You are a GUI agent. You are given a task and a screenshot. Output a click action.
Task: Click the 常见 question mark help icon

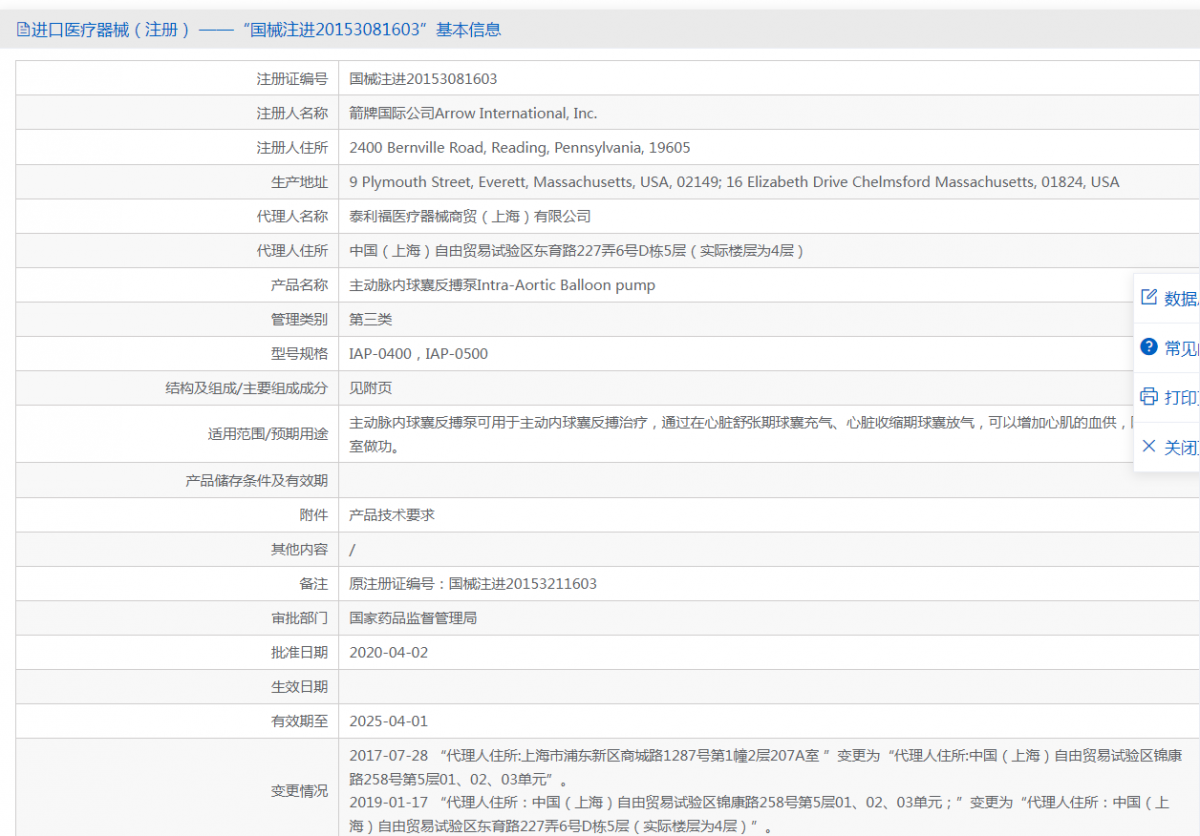click(x=1149, y=347)
